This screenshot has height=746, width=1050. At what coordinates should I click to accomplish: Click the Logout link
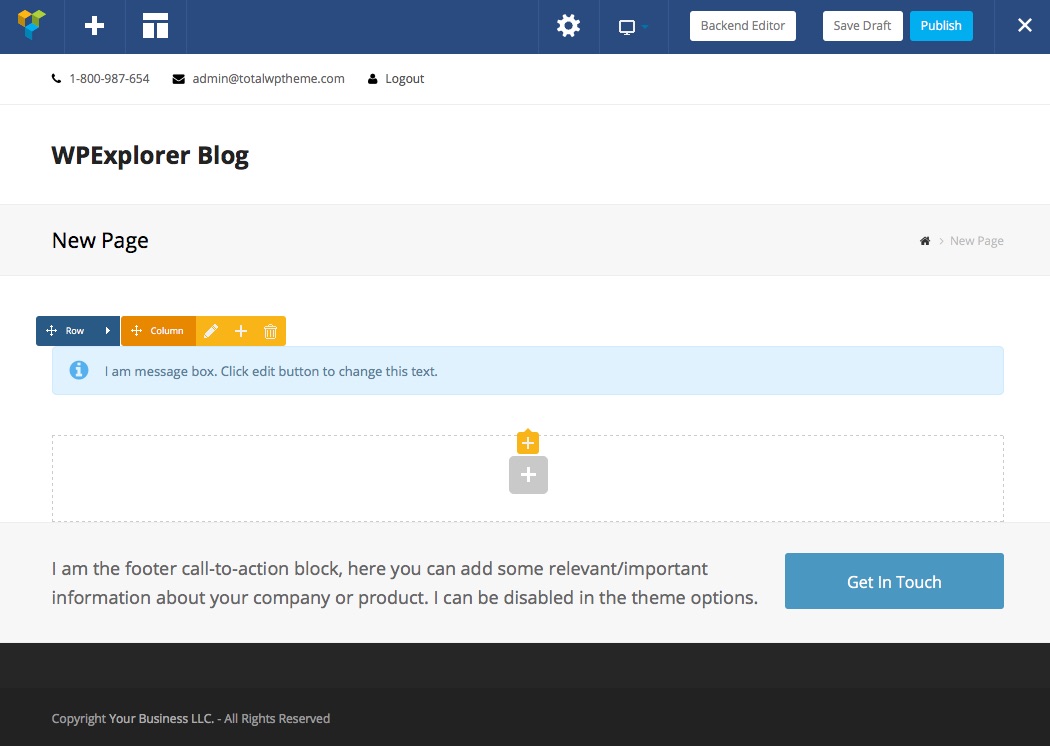404,78
